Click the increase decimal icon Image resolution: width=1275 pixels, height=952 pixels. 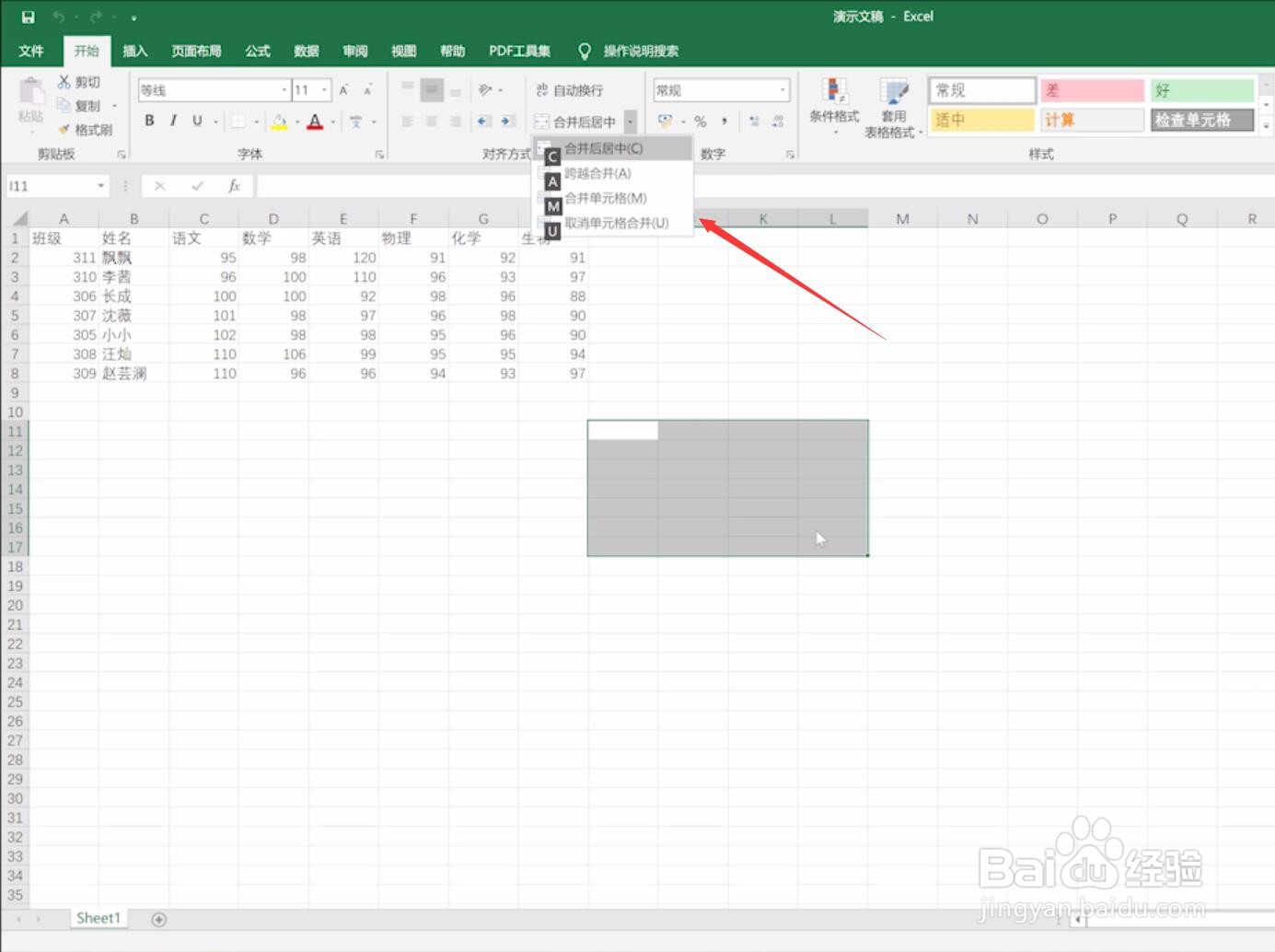(x=754, y=121)
